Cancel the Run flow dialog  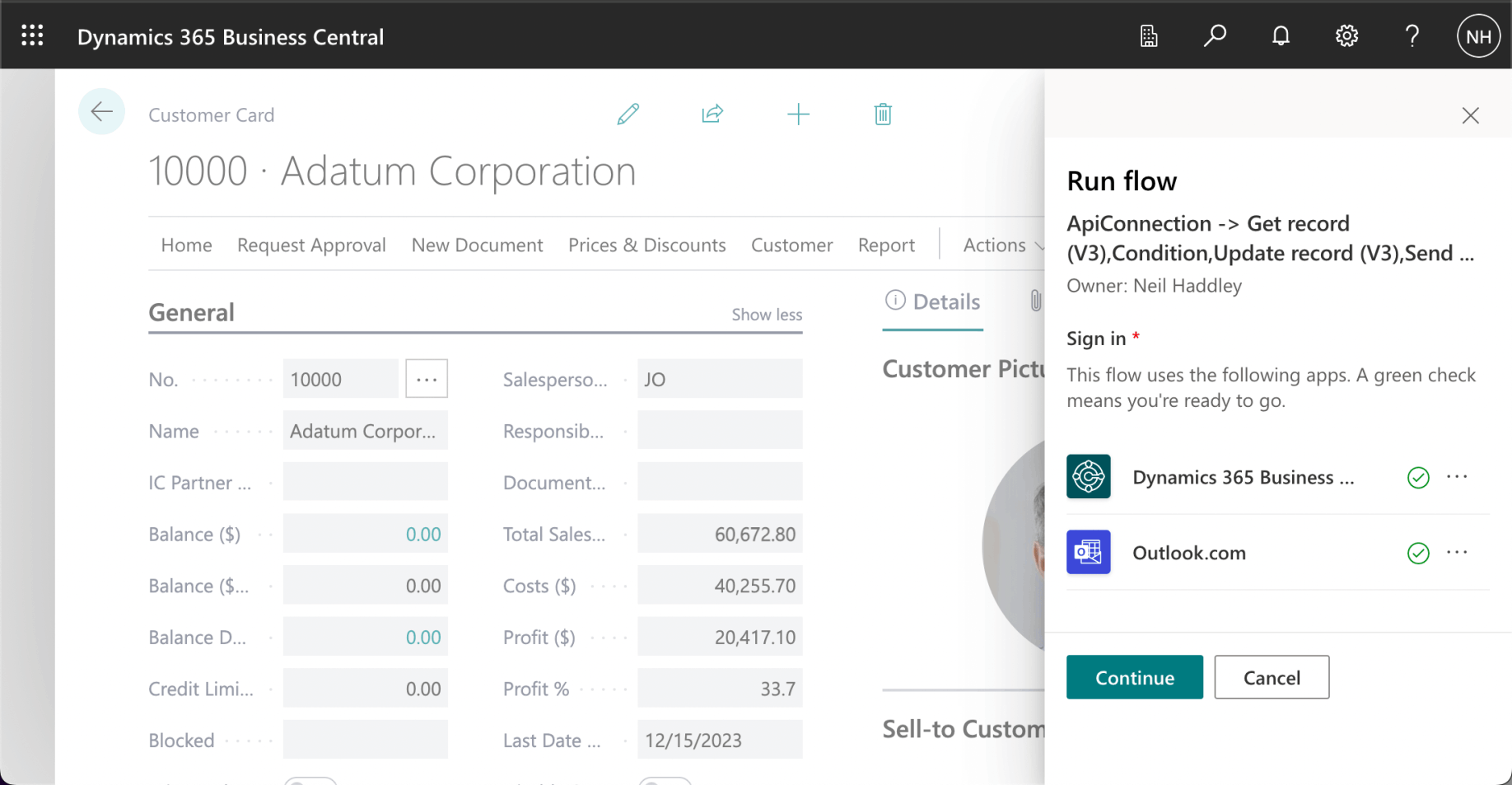point(1271,678)
